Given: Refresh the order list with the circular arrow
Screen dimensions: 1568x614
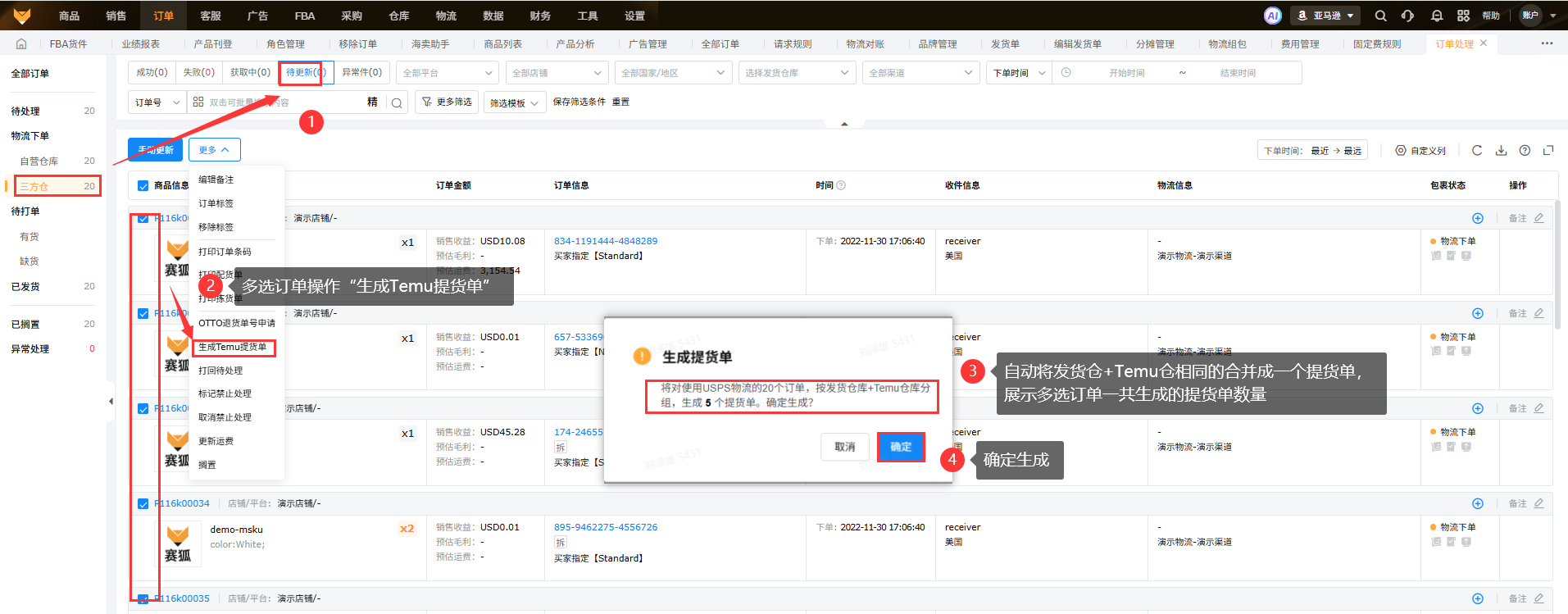Looking at the screenshot, I should tap(1477, 150).
